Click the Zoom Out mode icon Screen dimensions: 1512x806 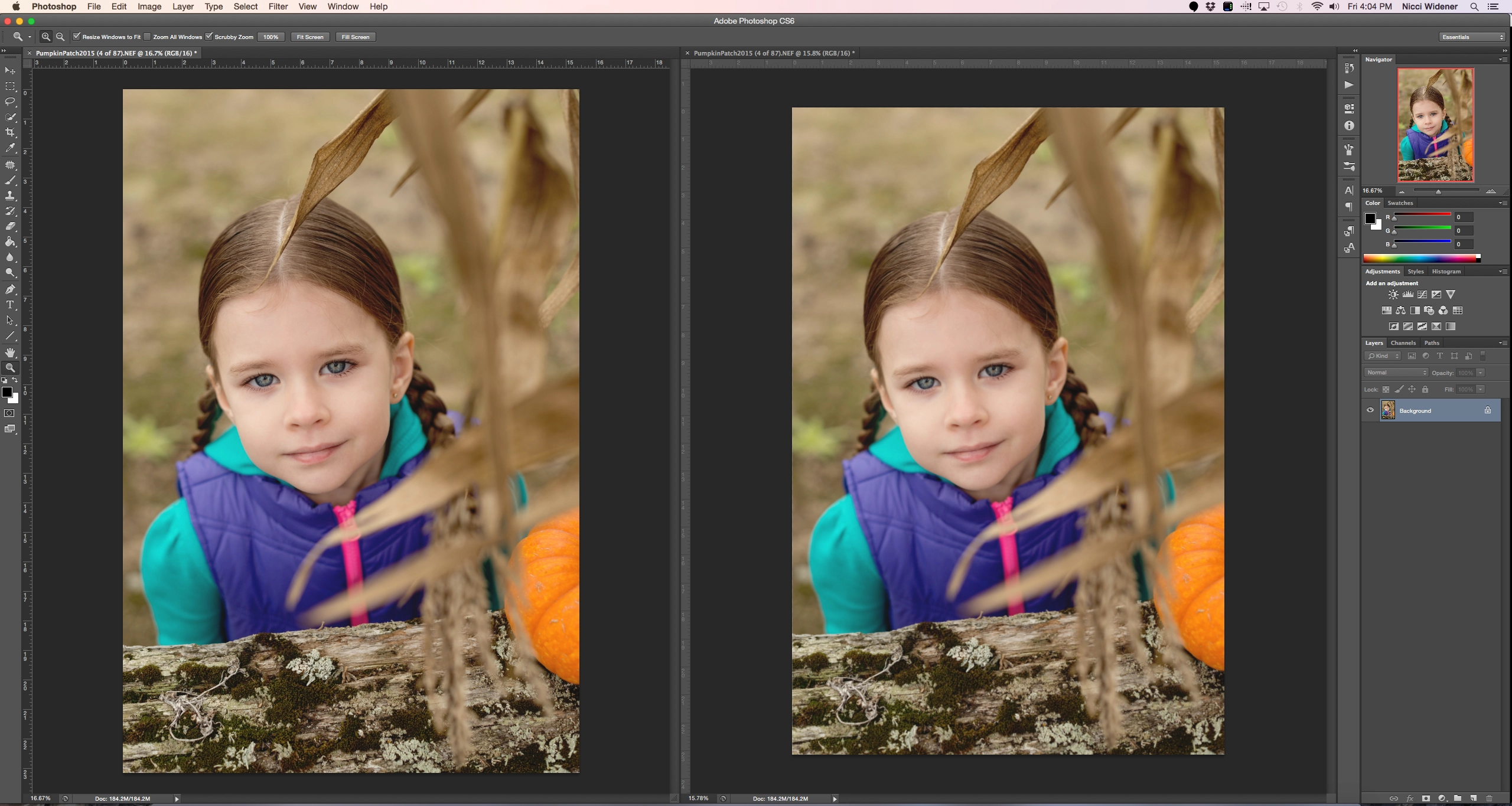point(60,37)
